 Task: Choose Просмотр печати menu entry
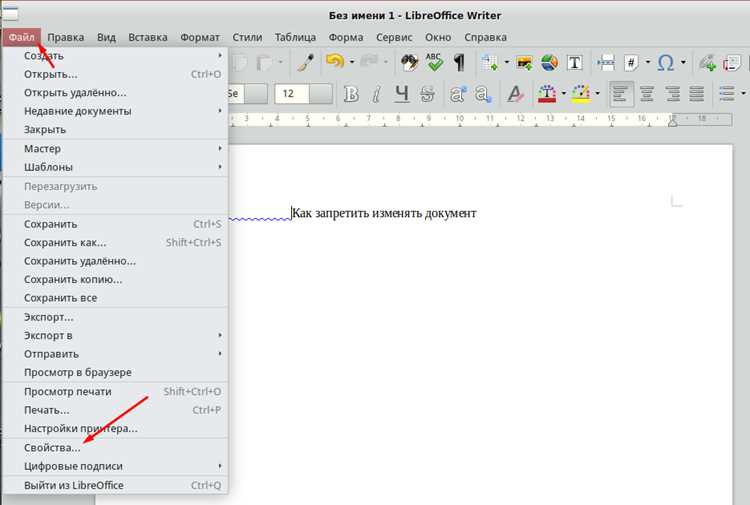click(115, 391)
